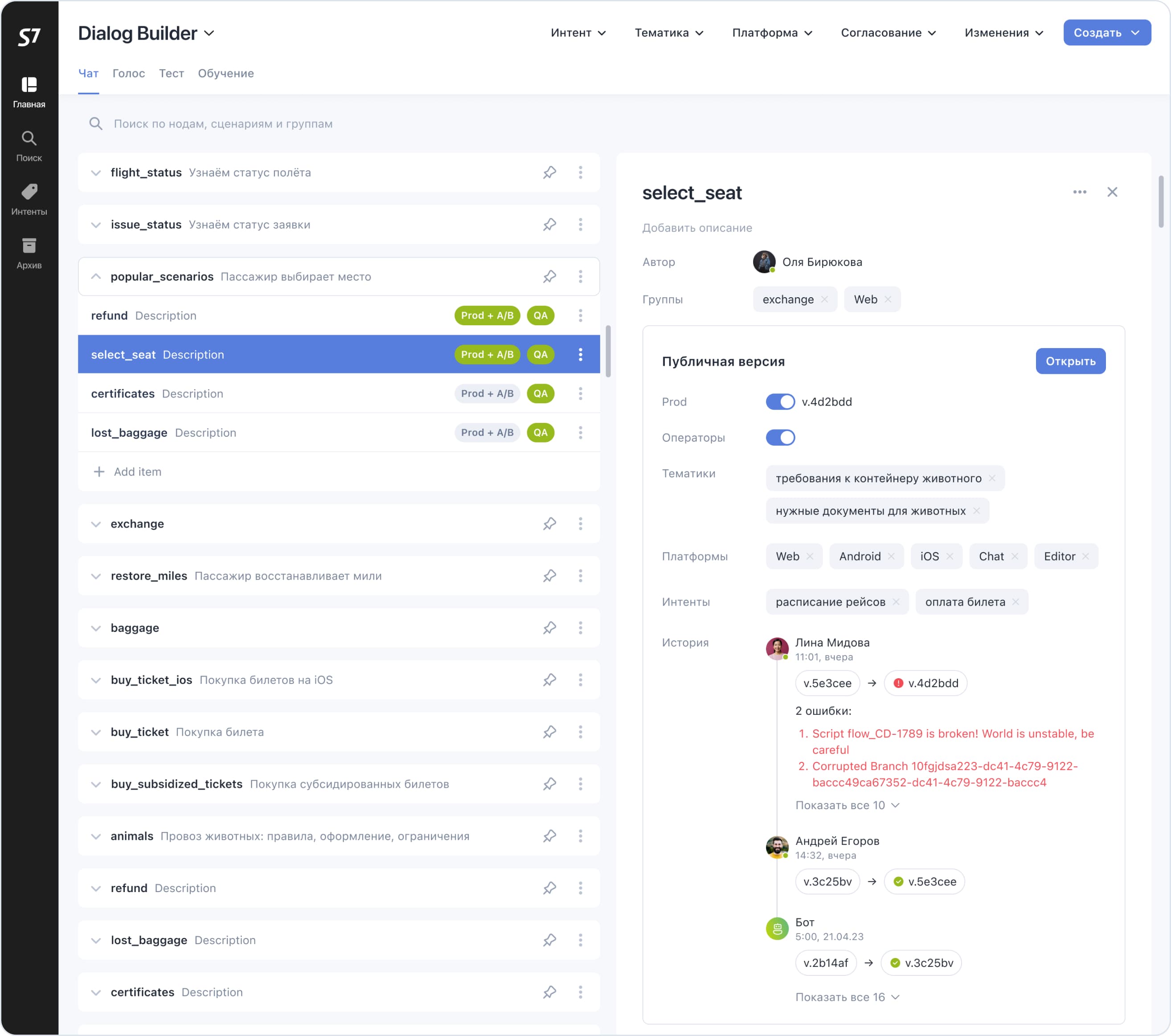Expand Показать все 10 errors
Image resolution: width=1171 pixels, height=1036 pixels.
(x=848, y=805)
